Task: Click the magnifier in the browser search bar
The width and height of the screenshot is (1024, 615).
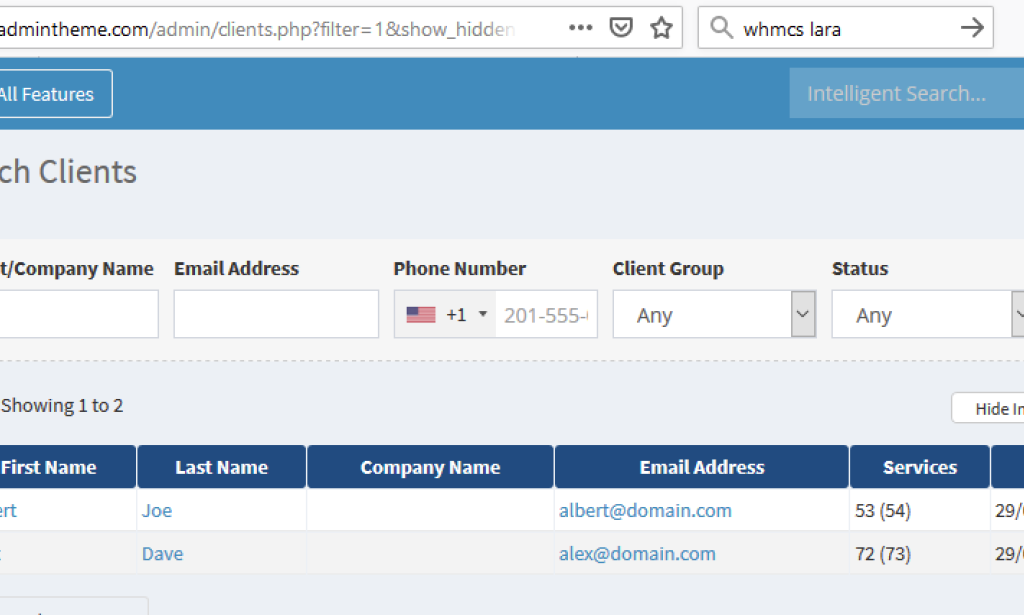Action: pyautogui.click(x=721, y=28)
